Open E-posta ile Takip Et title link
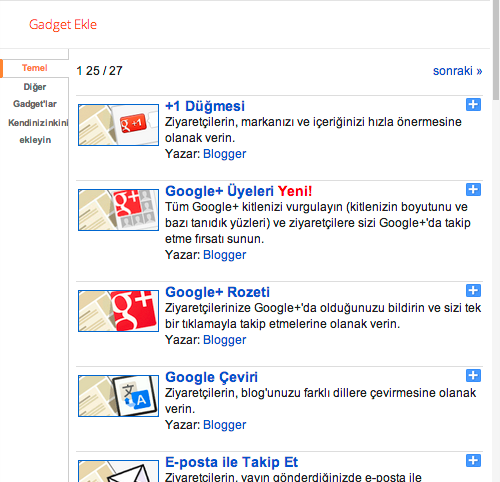The image size is (500, 482). [x=231, y=462]
